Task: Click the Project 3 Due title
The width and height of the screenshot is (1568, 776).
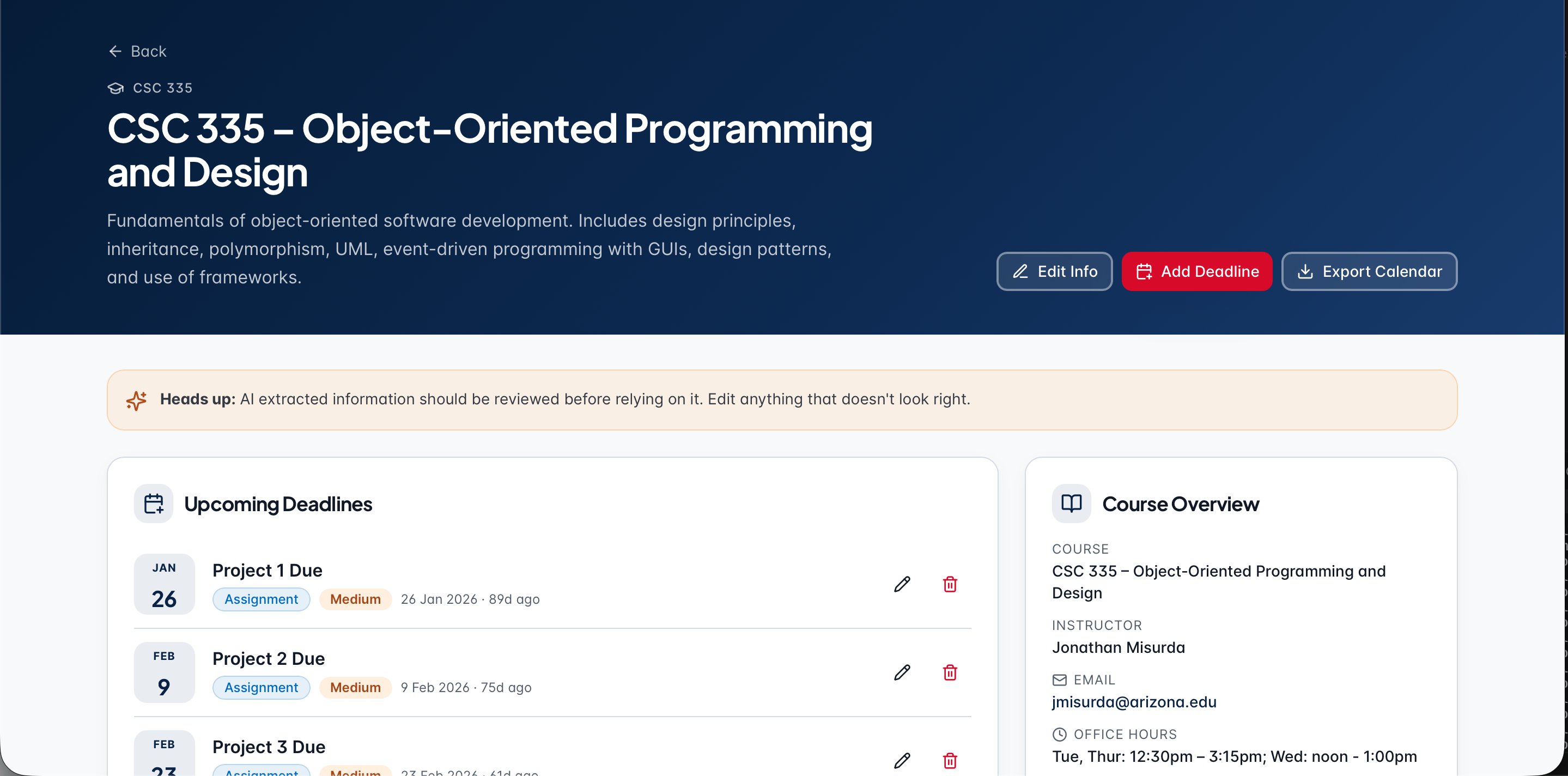Action: click(269, 747)
